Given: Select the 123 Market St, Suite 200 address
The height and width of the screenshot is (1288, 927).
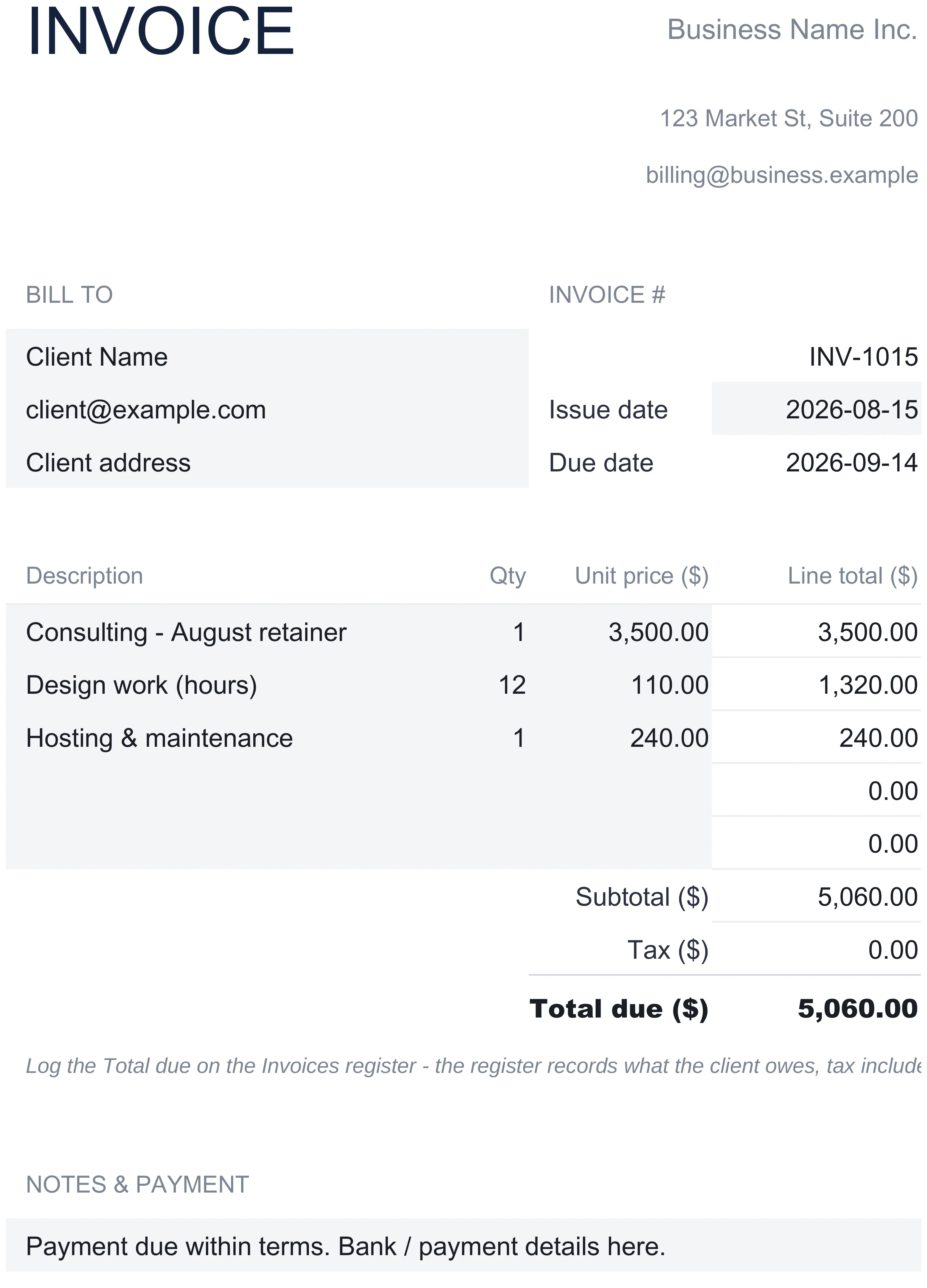Looking at the screenshot, I should pyautogui.click(x=788, y=118).
